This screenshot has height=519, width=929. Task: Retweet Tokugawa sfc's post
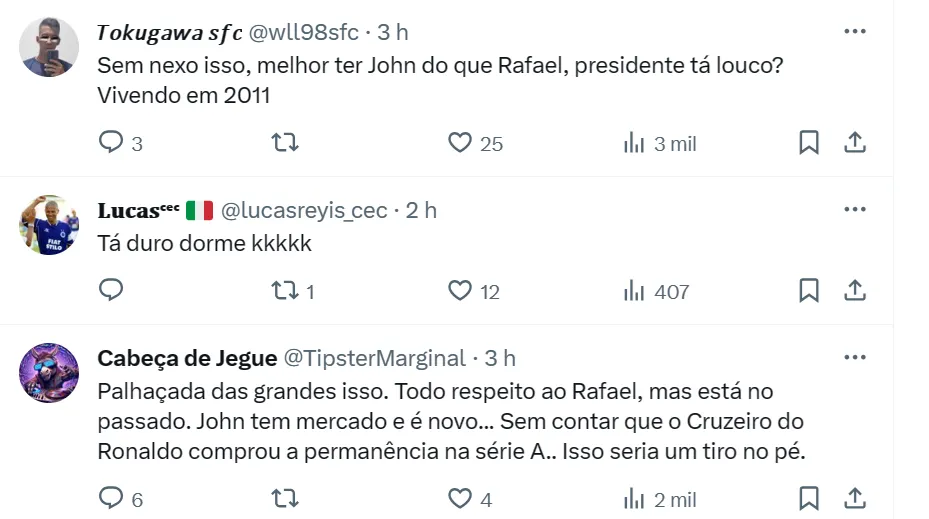click(x=285, y=143)
